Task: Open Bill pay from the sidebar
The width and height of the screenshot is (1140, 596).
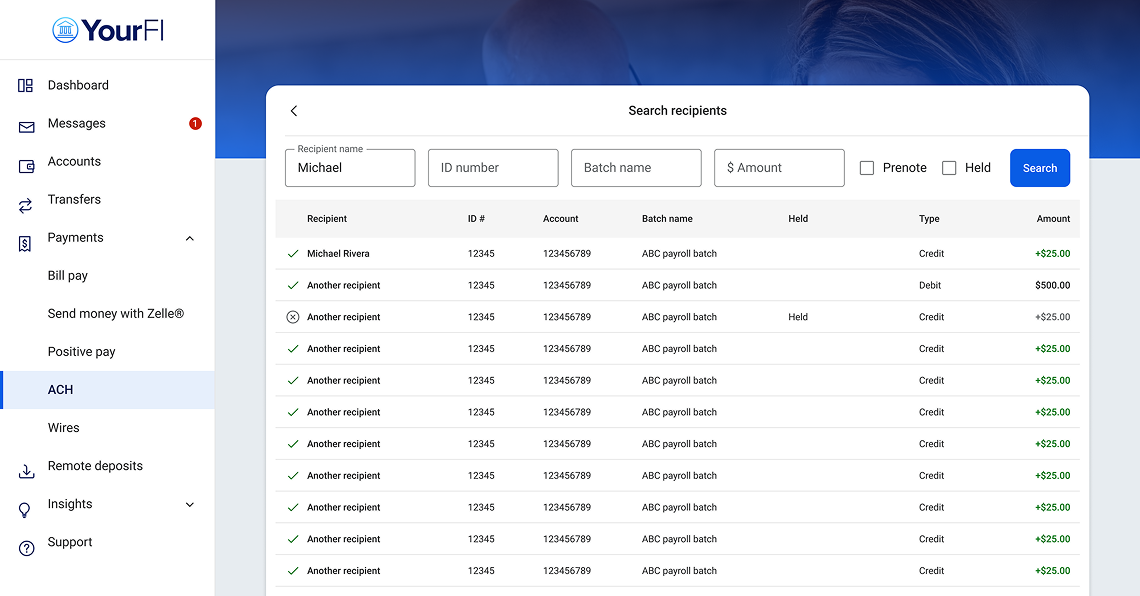Action: pyautogui.click(x=67, y=275)
